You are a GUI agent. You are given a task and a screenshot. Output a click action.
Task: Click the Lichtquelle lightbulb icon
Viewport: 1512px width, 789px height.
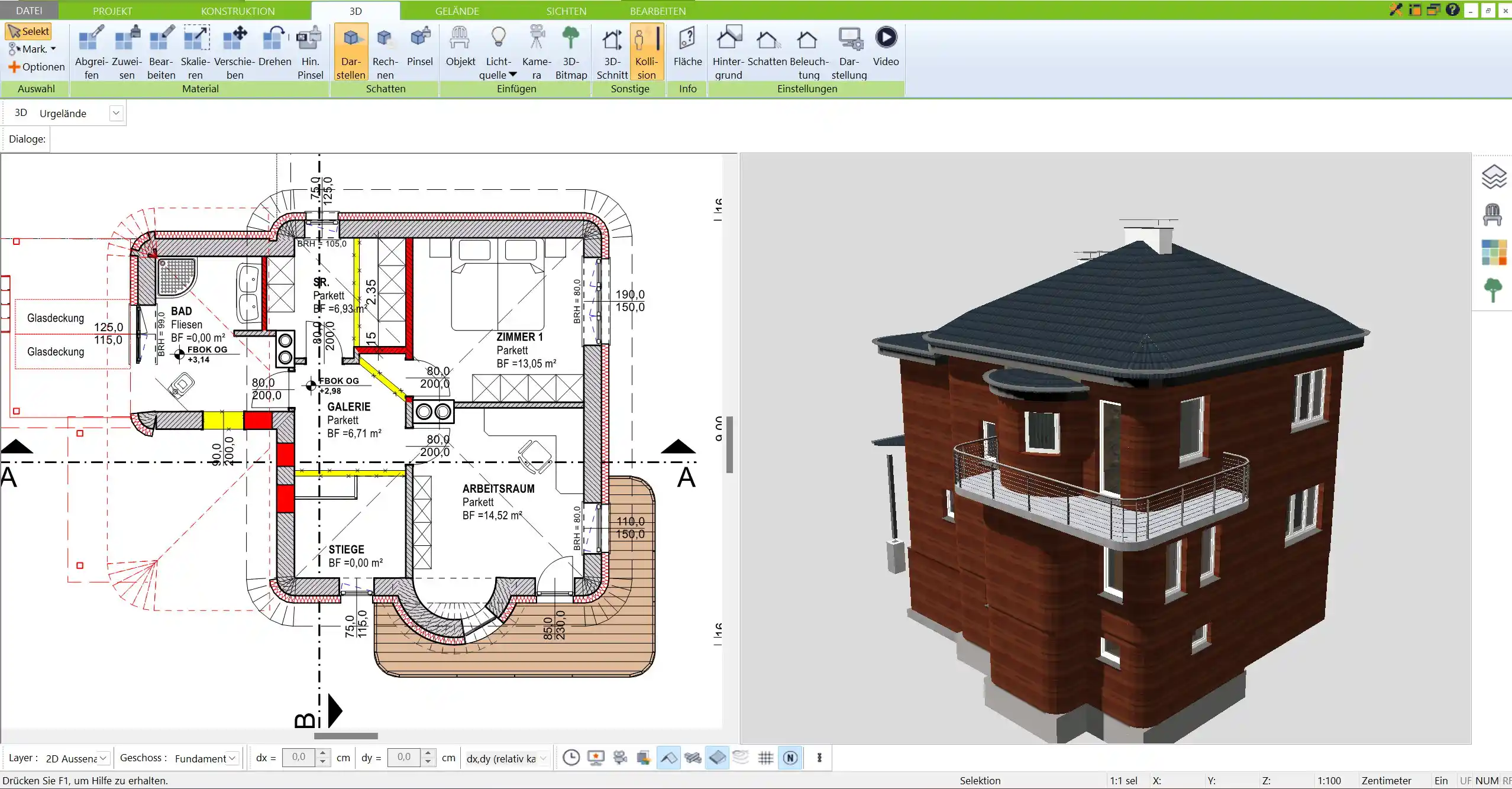499,38
